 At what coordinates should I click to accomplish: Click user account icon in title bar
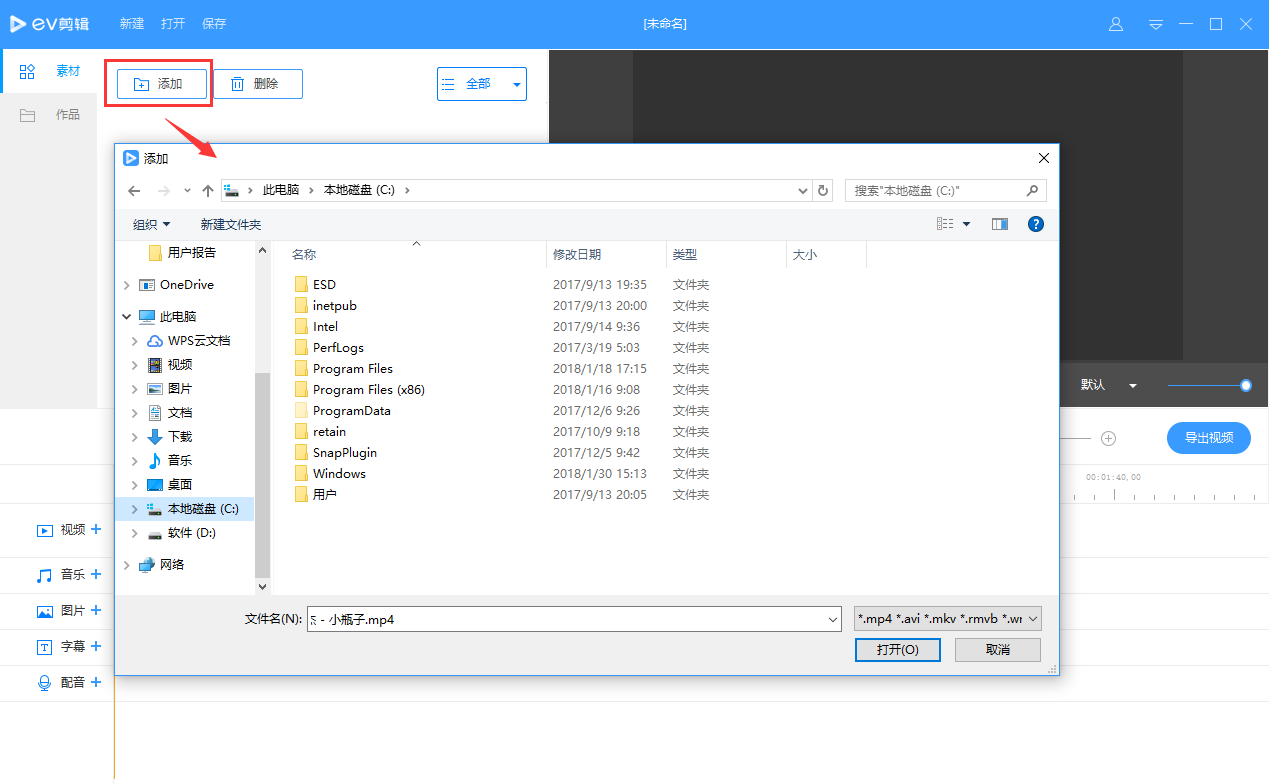tap(1115, 23)
